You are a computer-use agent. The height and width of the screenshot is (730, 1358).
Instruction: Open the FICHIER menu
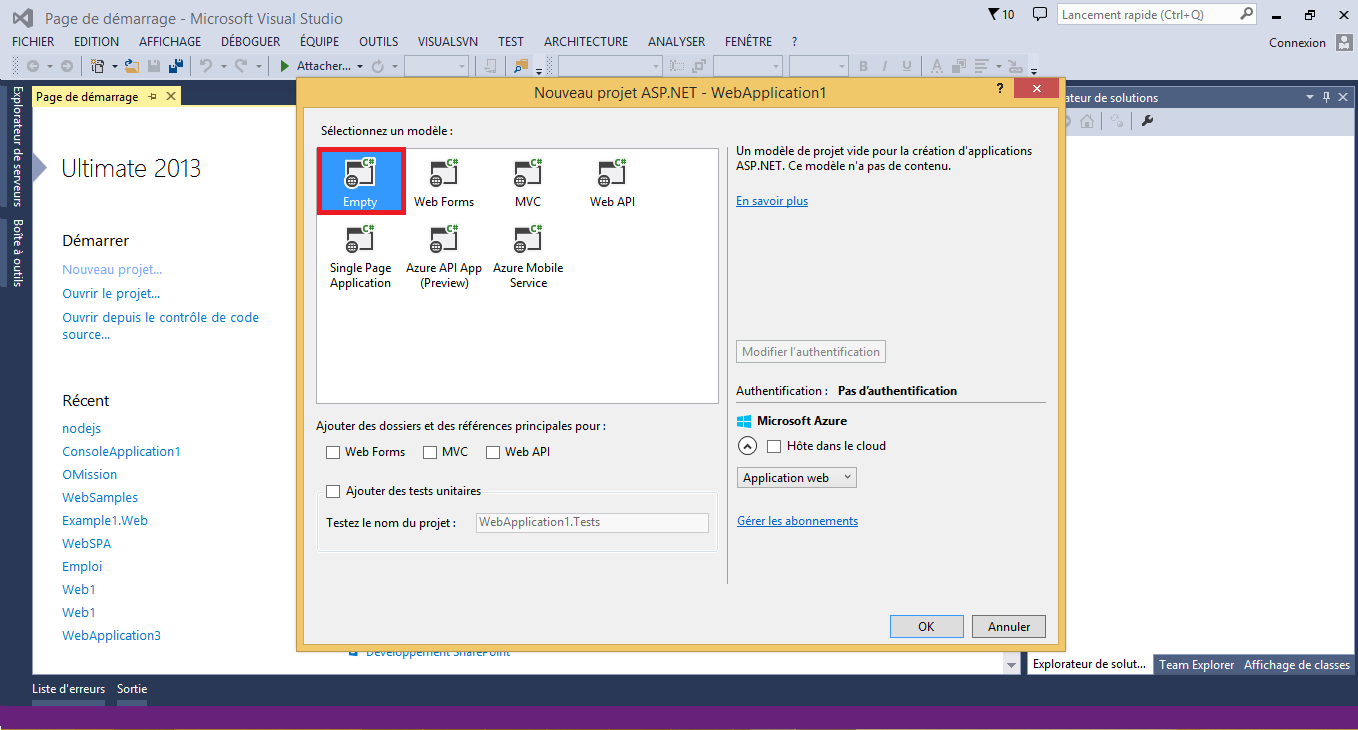(x=33, y=42)
